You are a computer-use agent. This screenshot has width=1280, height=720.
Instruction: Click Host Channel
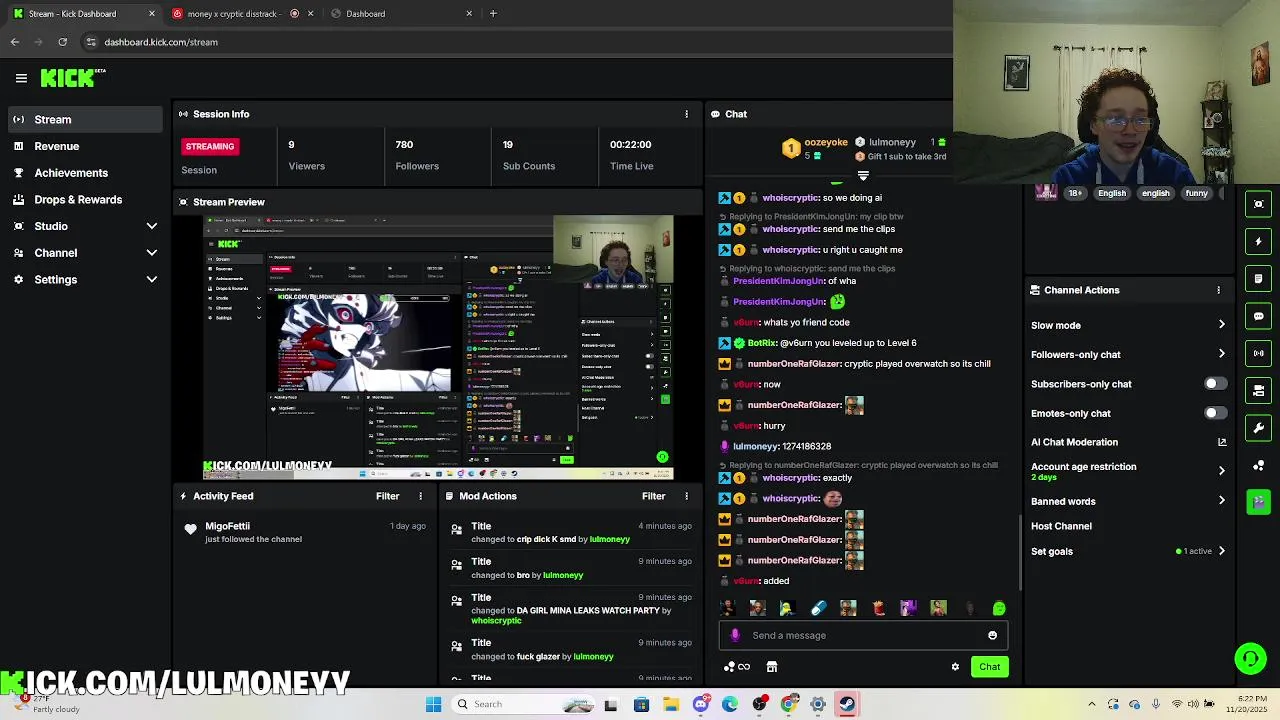coord(1061,526)
